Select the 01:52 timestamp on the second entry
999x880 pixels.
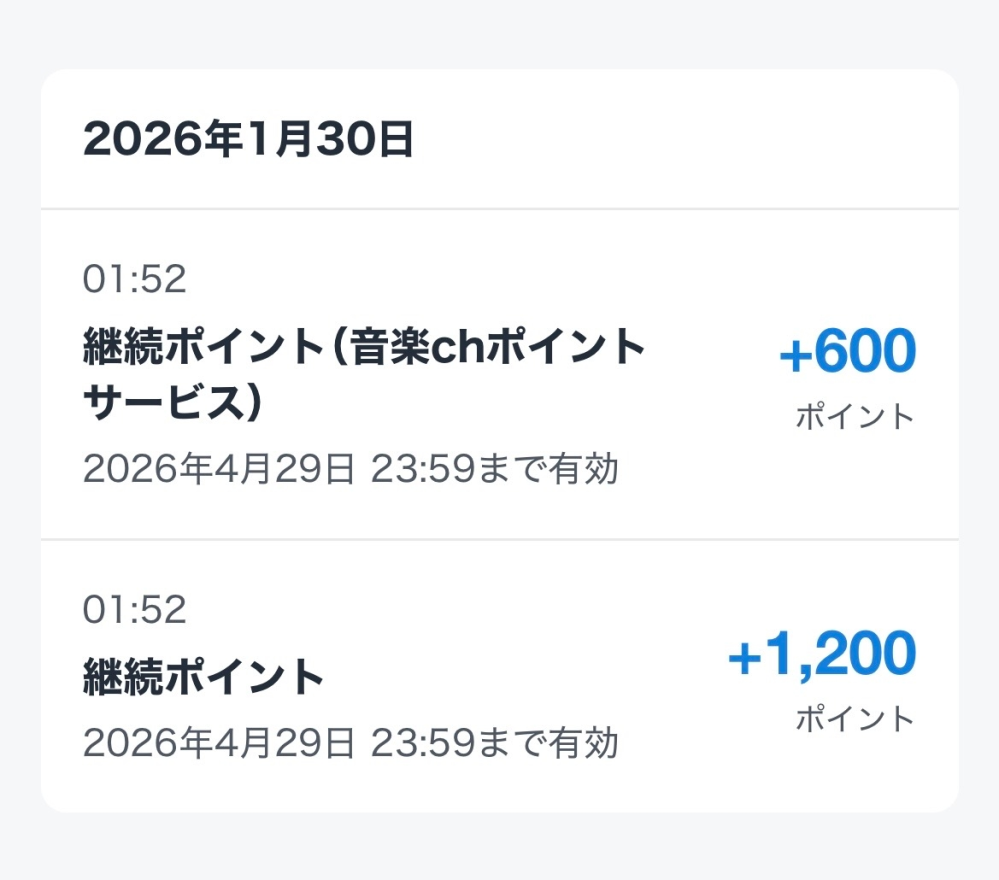point(133,608)
